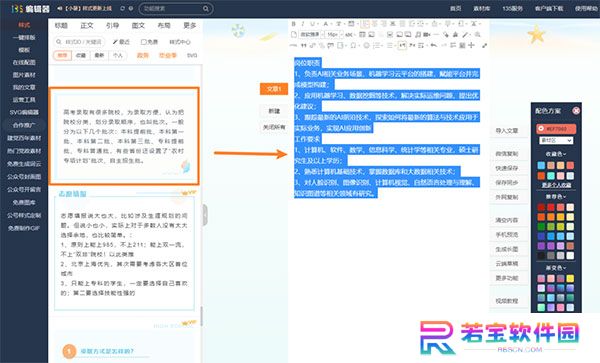
Task: Open the color scheme select dropdown
Action: pyautogui.click(x=556, y=141)
